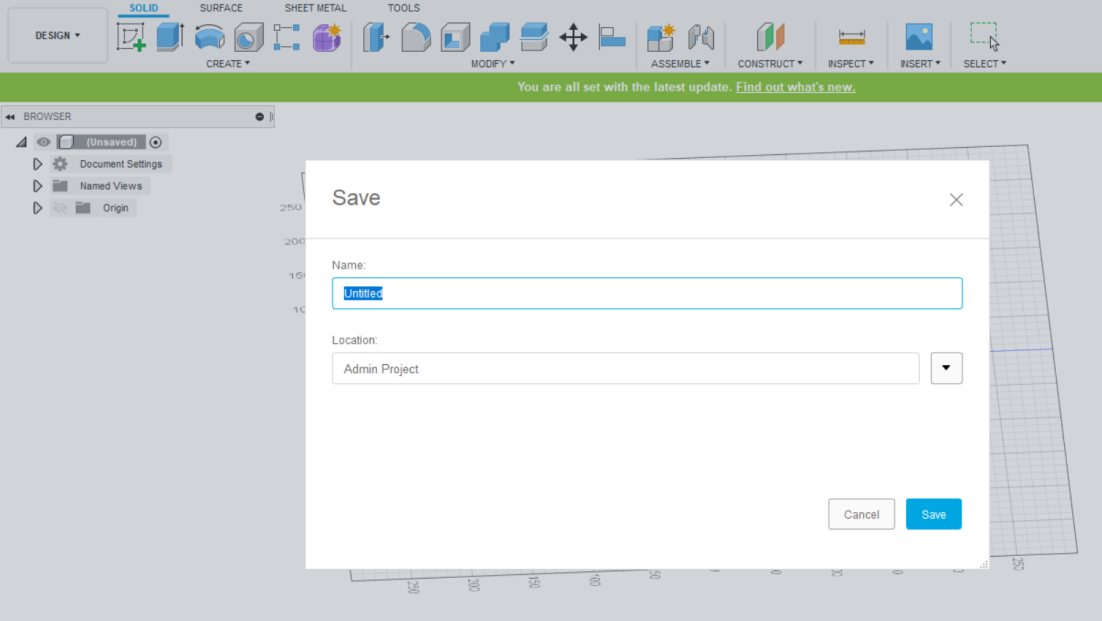Viewport: 1102px width, 621px height.
Task: Select the Hole tool icon
Action: (x=248, y=37)
